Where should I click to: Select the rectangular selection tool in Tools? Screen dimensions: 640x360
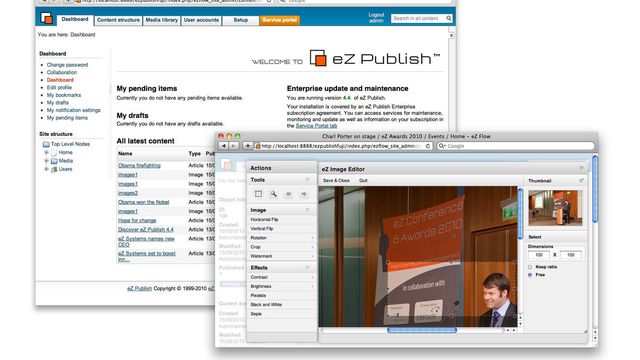[258, 194]
